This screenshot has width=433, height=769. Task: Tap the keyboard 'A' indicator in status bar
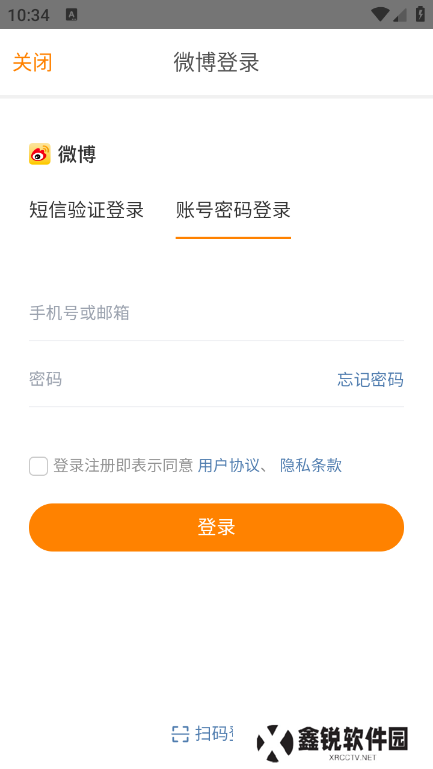[72, 15]
